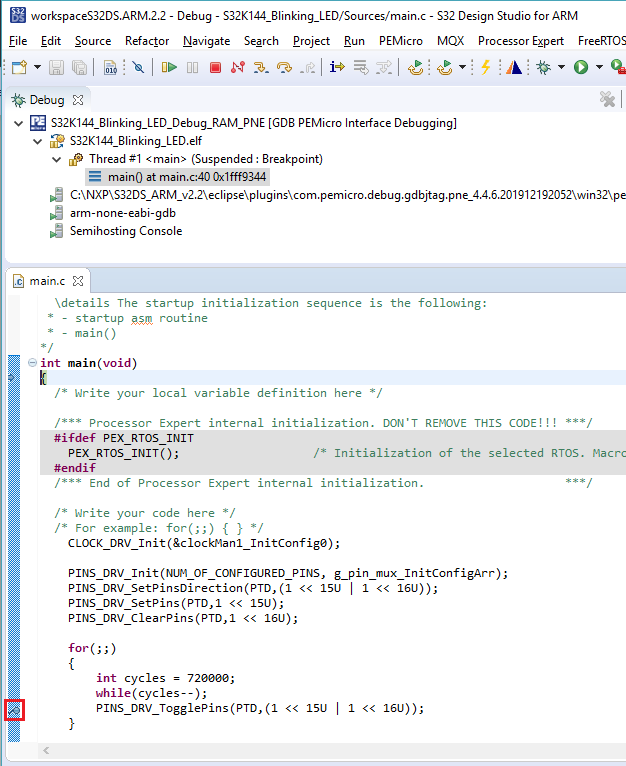Open the PEMicro menu

click(x=401, y=41)
